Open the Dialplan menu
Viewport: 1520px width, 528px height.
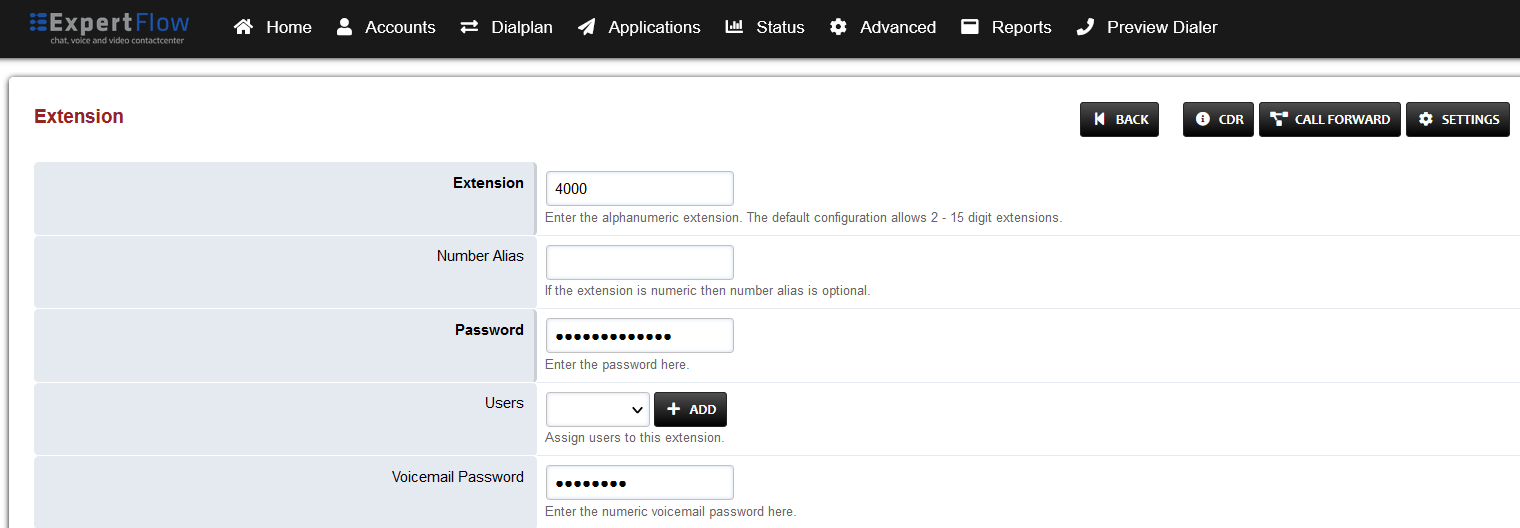pyautogui.click(x=521, y=27)
